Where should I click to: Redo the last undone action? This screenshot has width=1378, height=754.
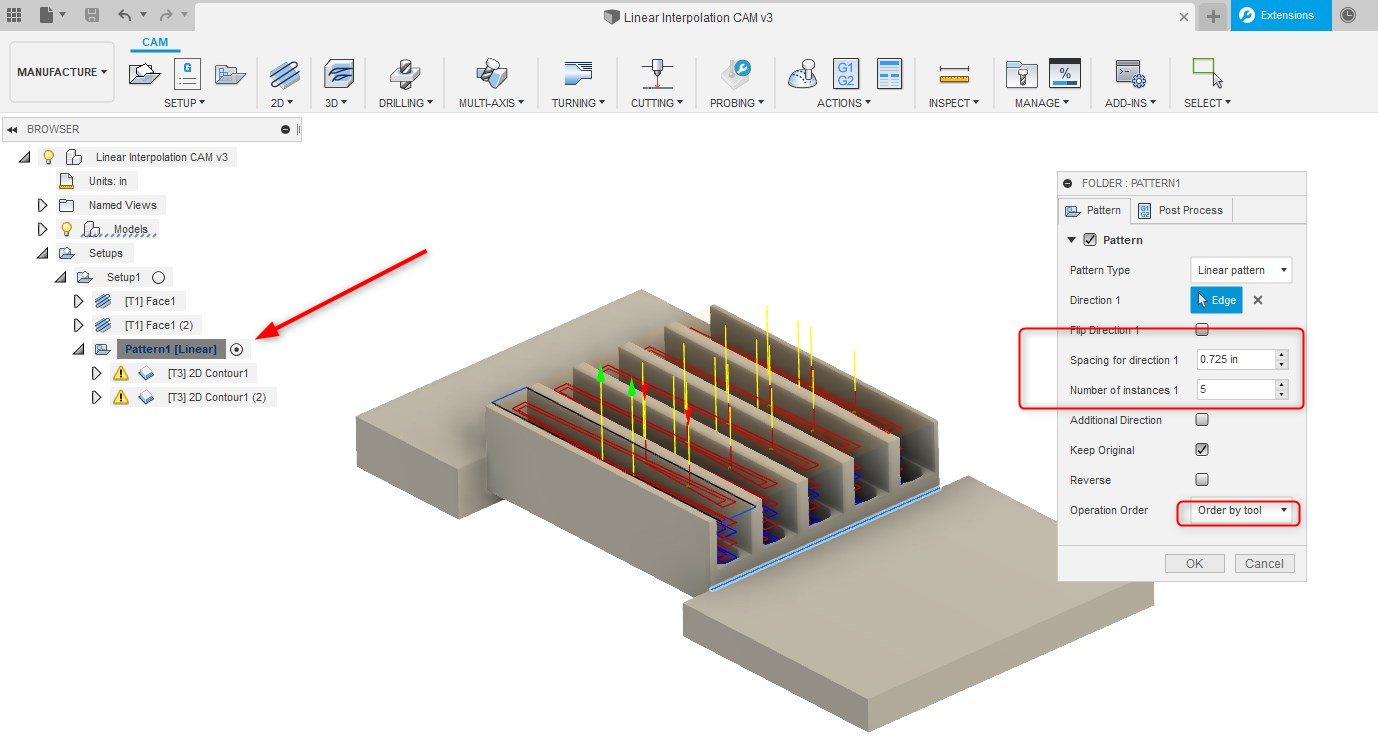point(165,15)
